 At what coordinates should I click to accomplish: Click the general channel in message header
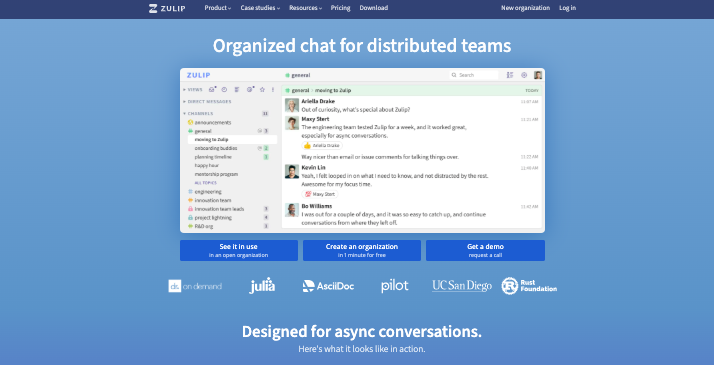297,91
